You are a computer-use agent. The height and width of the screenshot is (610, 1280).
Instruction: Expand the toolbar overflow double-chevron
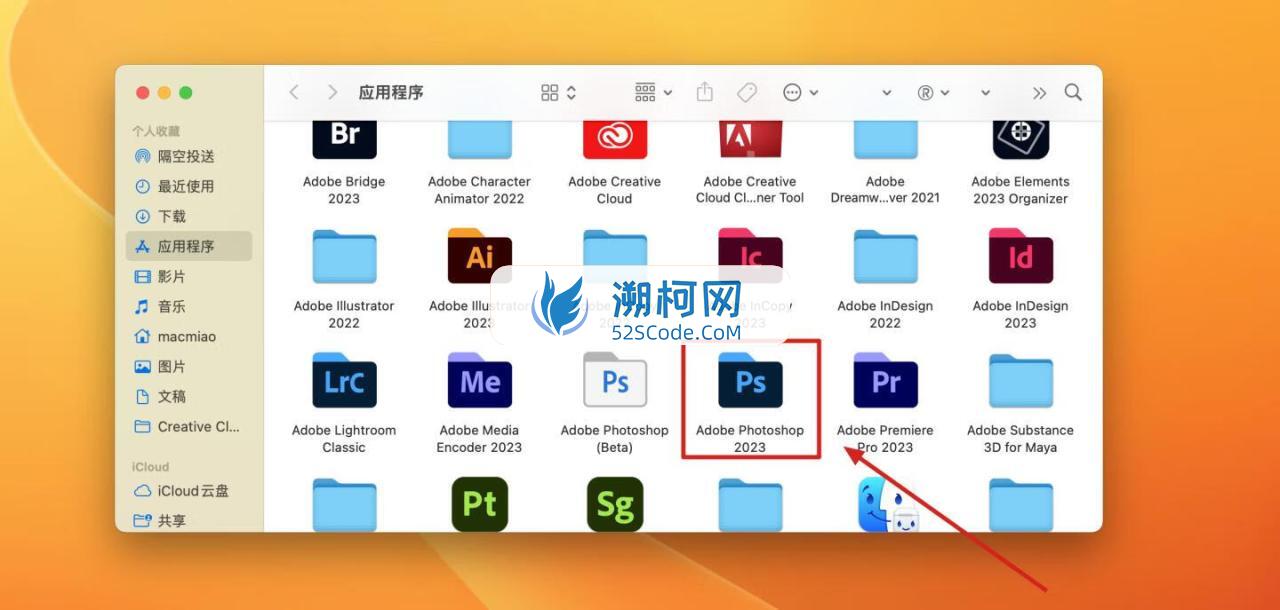pos(1039,93)
